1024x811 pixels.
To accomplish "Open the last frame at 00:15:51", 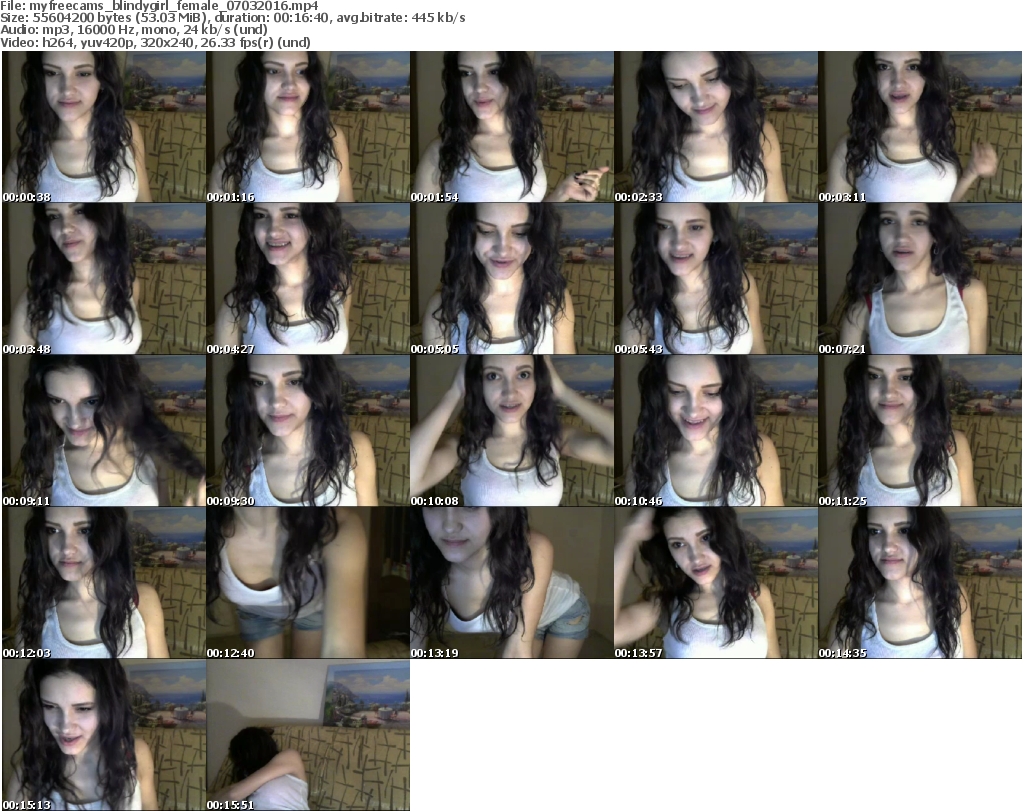I will point(308,735).
